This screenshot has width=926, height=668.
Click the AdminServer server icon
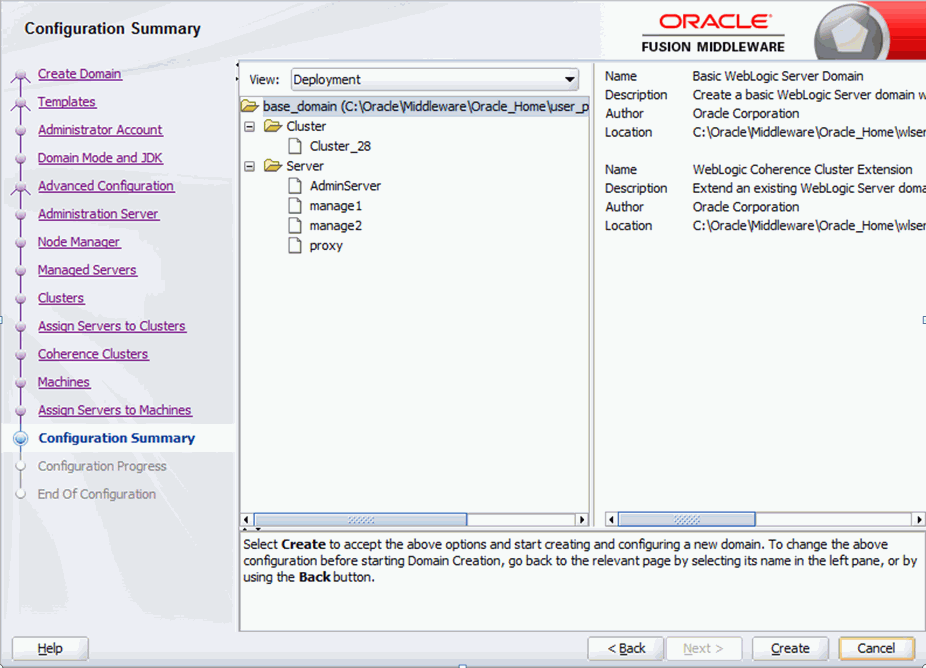point(294,186)
